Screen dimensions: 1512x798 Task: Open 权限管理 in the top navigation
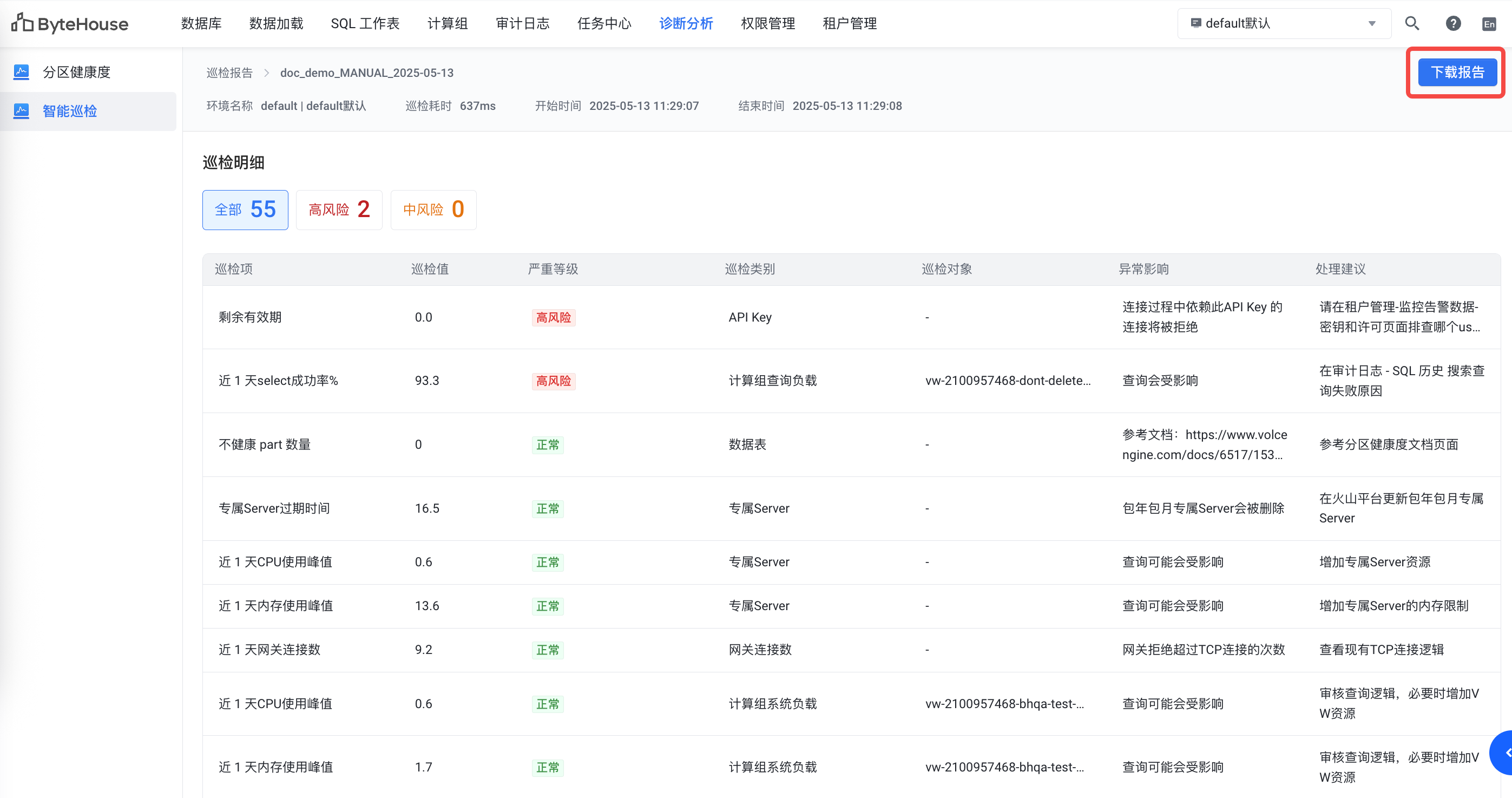(x=768, y=23)
